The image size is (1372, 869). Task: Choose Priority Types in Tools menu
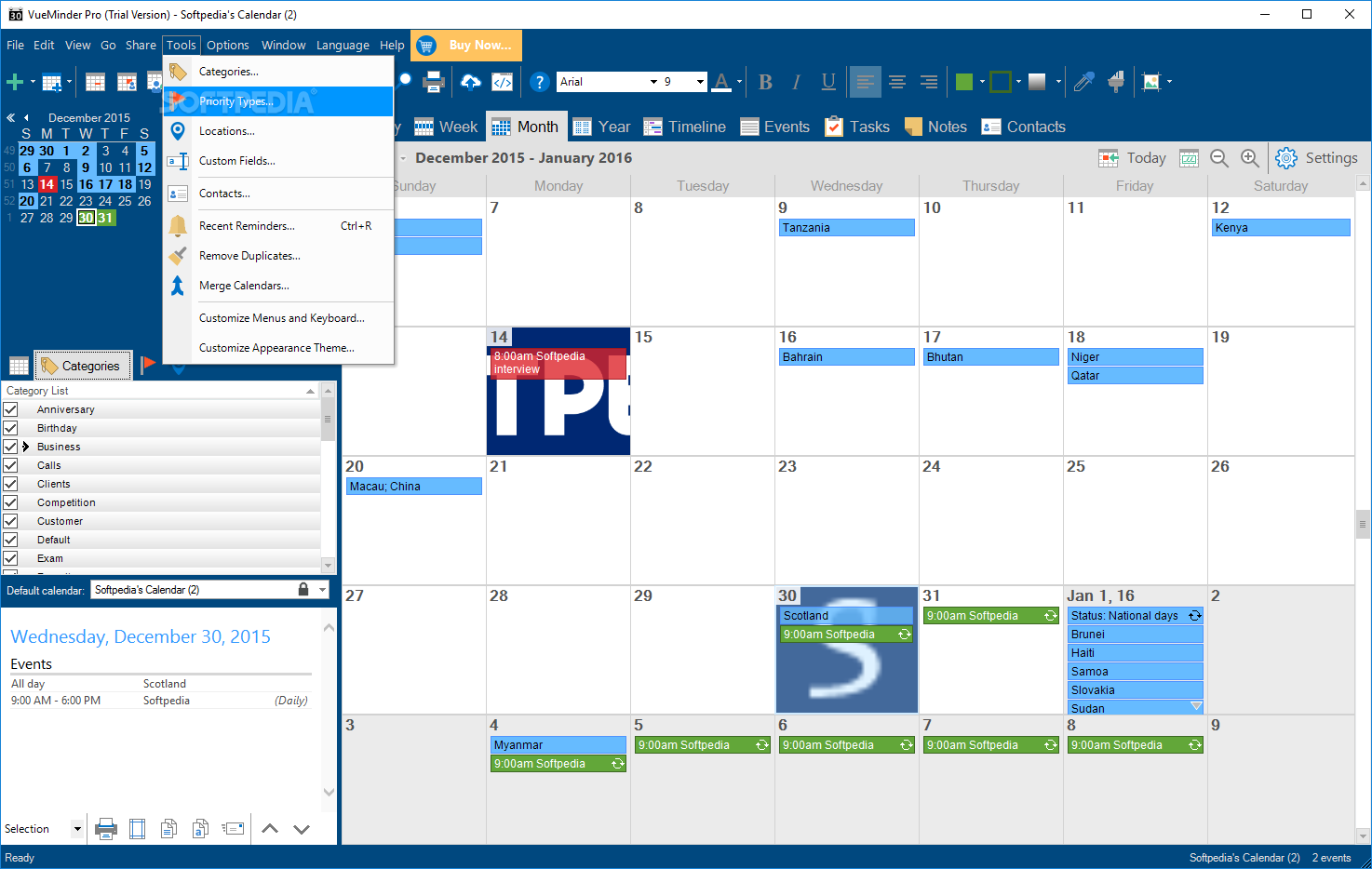coord(277,101)
